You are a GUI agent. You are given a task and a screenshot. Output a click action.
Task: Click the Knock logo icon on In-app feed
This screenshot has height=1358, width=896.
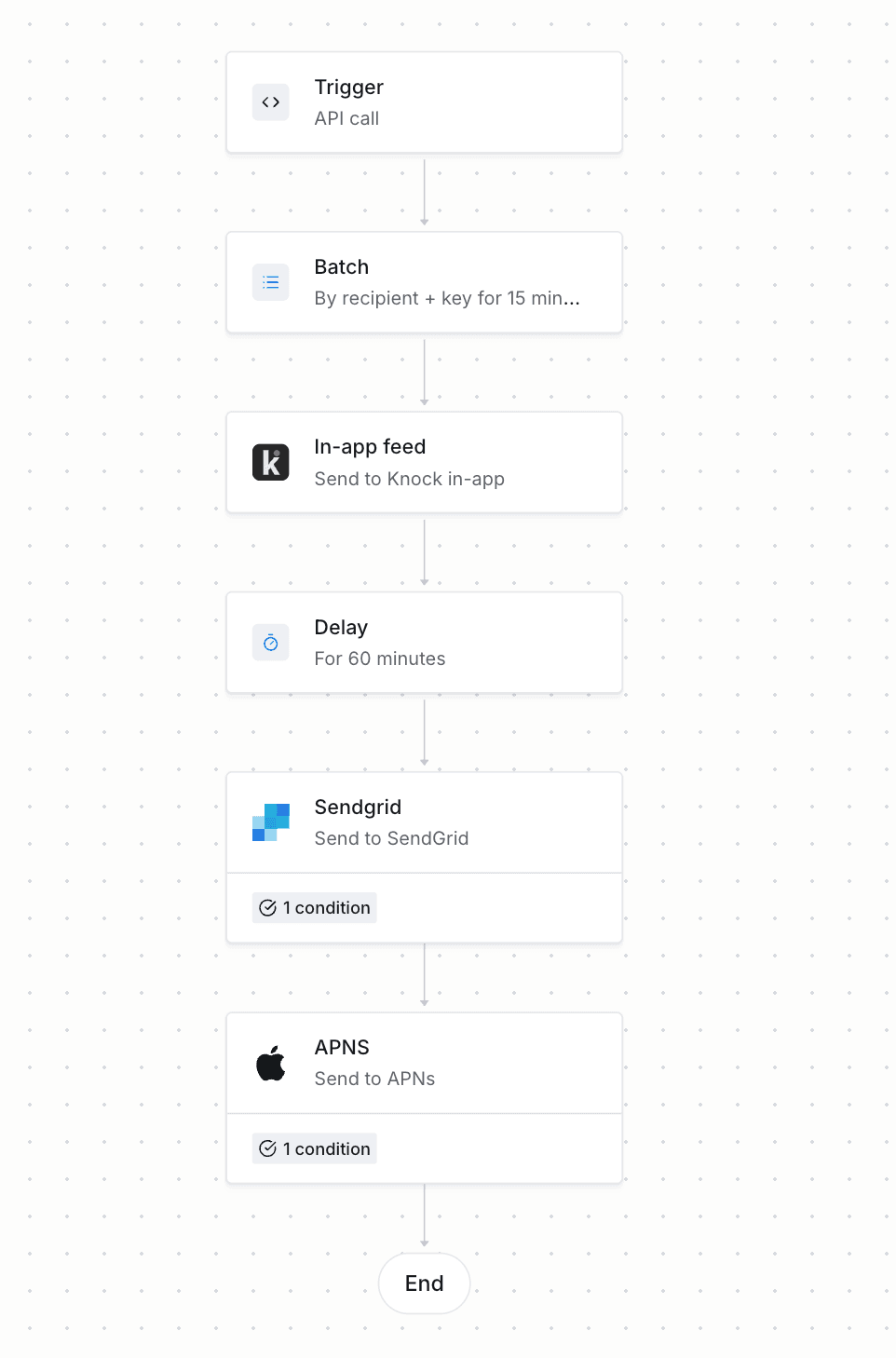point(270,462)
